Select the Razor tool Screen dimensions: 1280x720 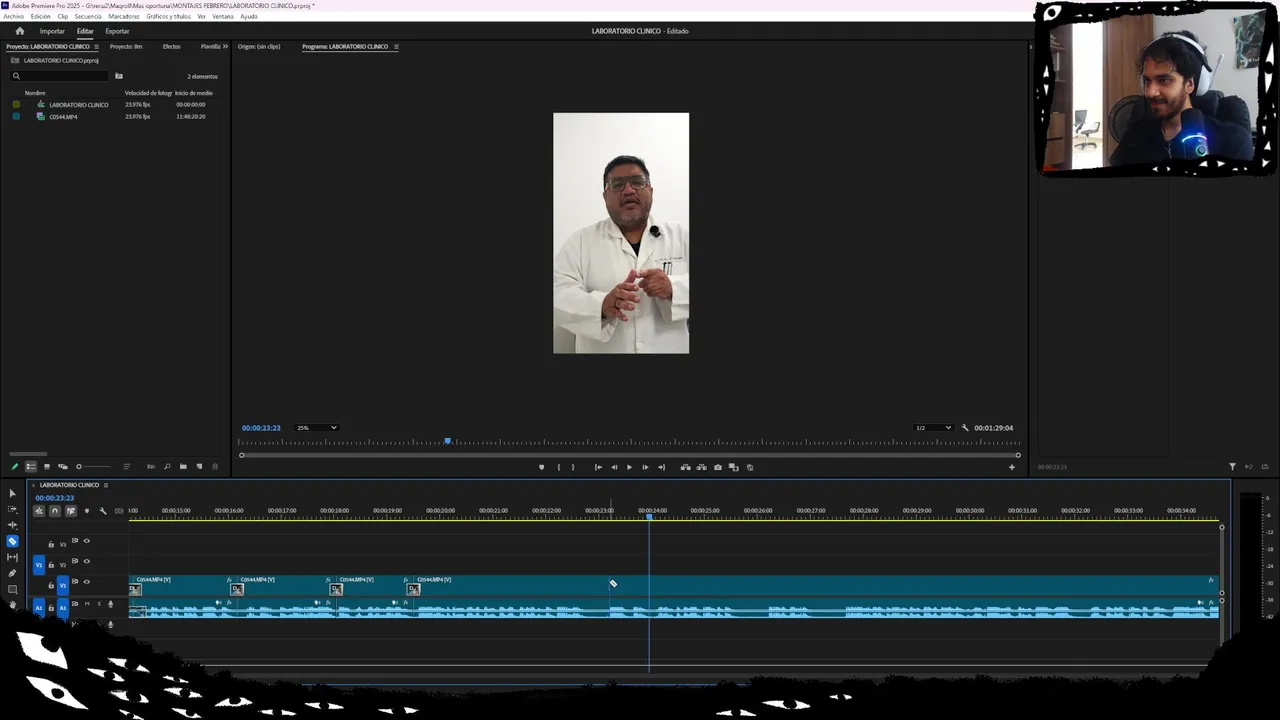(12, 541)
